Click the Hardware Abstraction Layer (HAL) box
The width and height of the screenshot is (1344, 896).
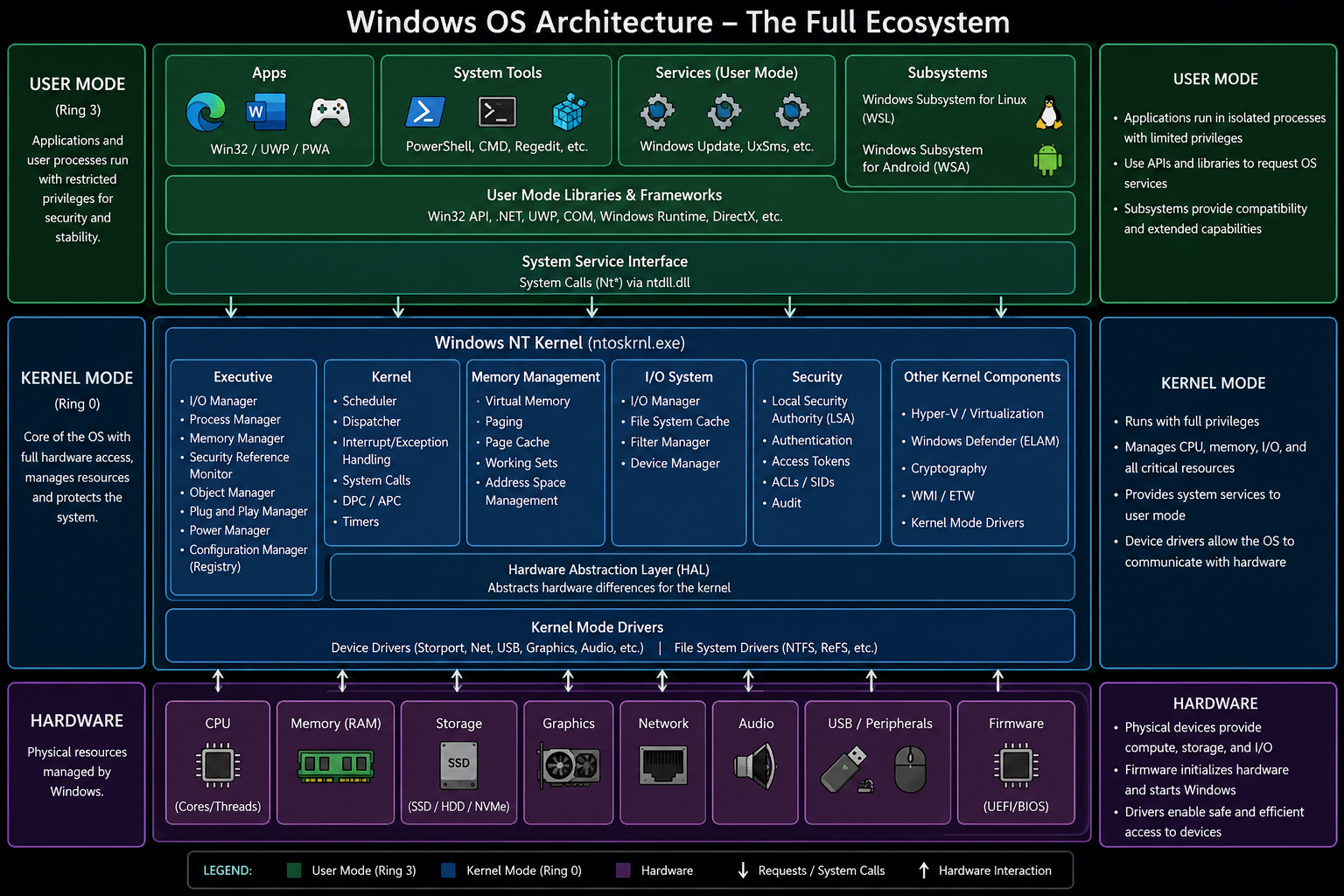(x=703, y=577)
